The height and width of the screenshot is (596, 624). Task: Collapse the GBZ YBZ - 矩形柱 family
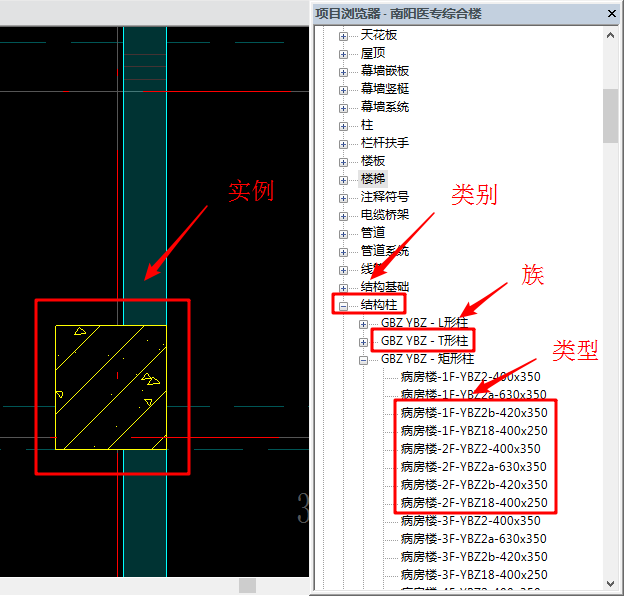tap(363, 360)
